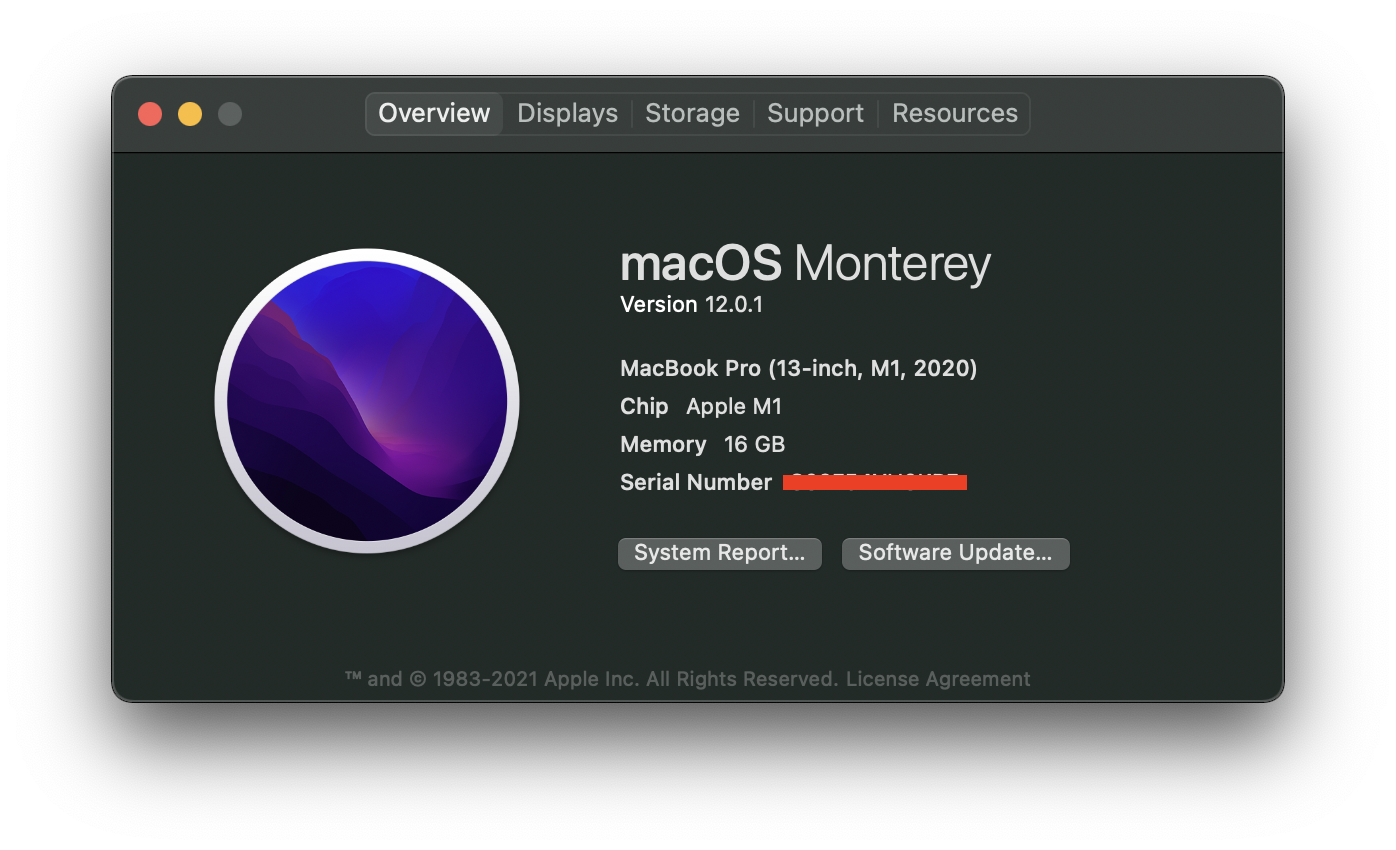
Task: Click the macOS Monterey title heading
Action: coord(805,264)
